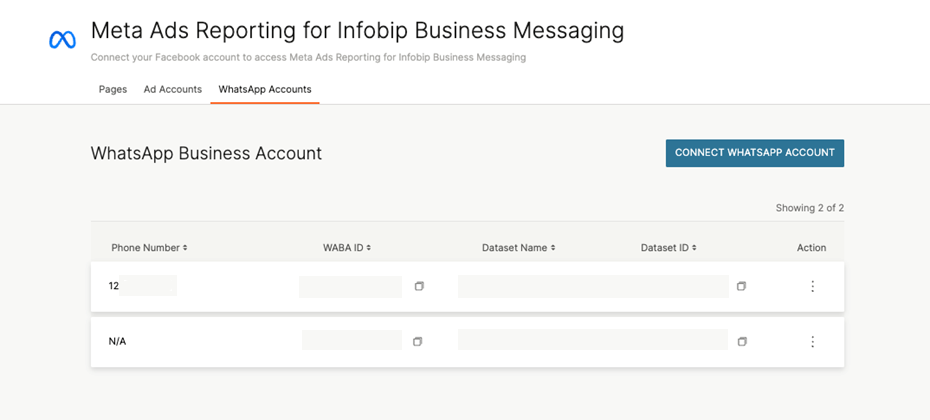Open action menu for first account row

click(x=812, y=287)
